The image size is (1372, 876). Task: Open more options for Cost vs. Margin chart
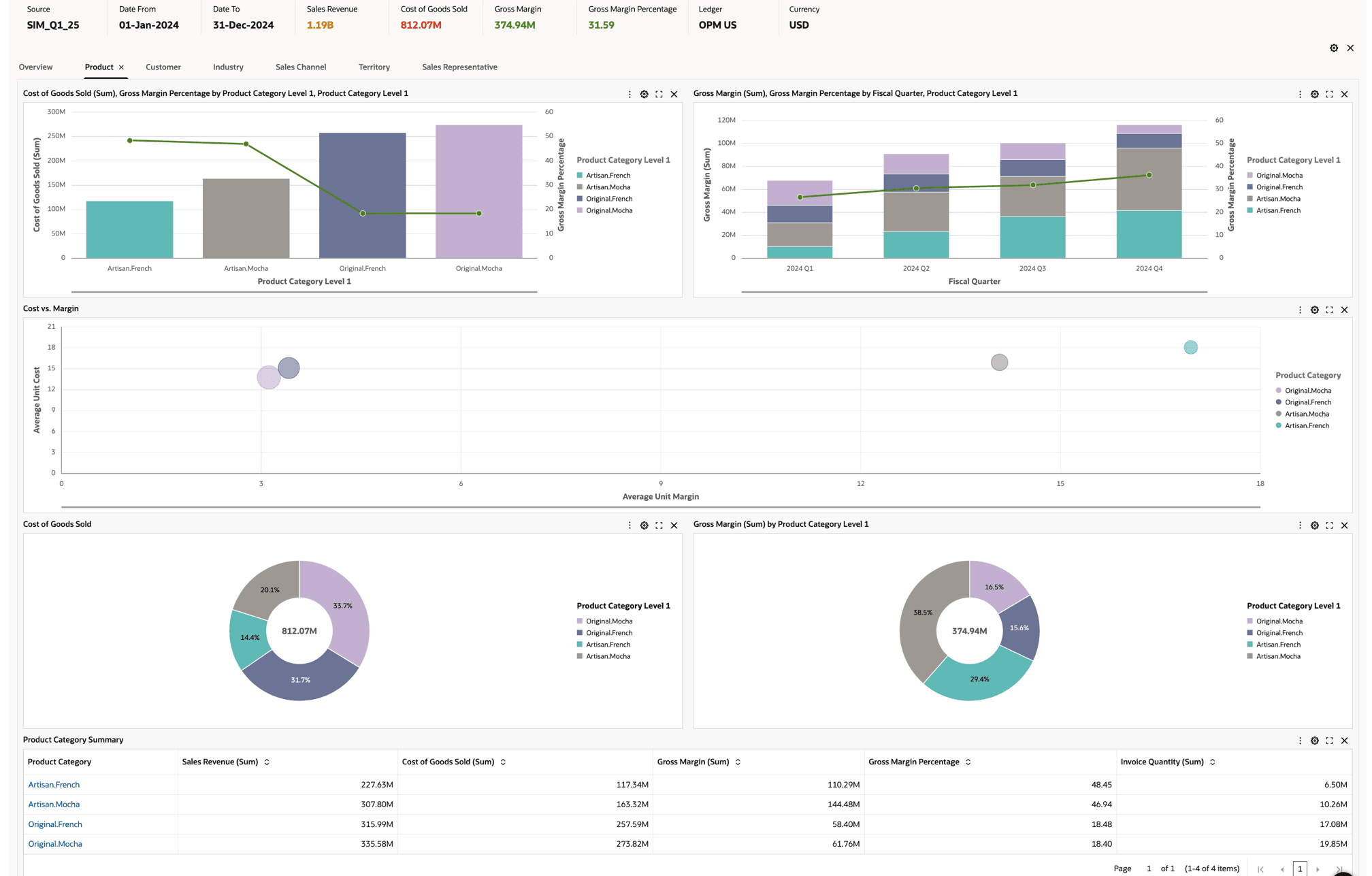[x=1300, y=310]
